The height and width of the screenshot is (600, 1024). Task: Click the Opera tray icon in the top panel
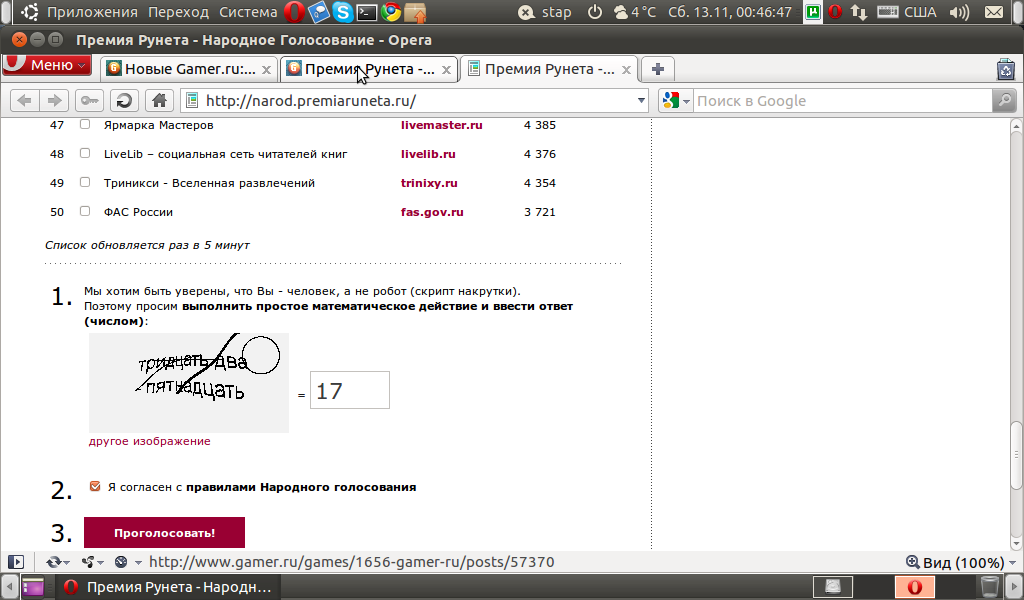click(835, 12)
